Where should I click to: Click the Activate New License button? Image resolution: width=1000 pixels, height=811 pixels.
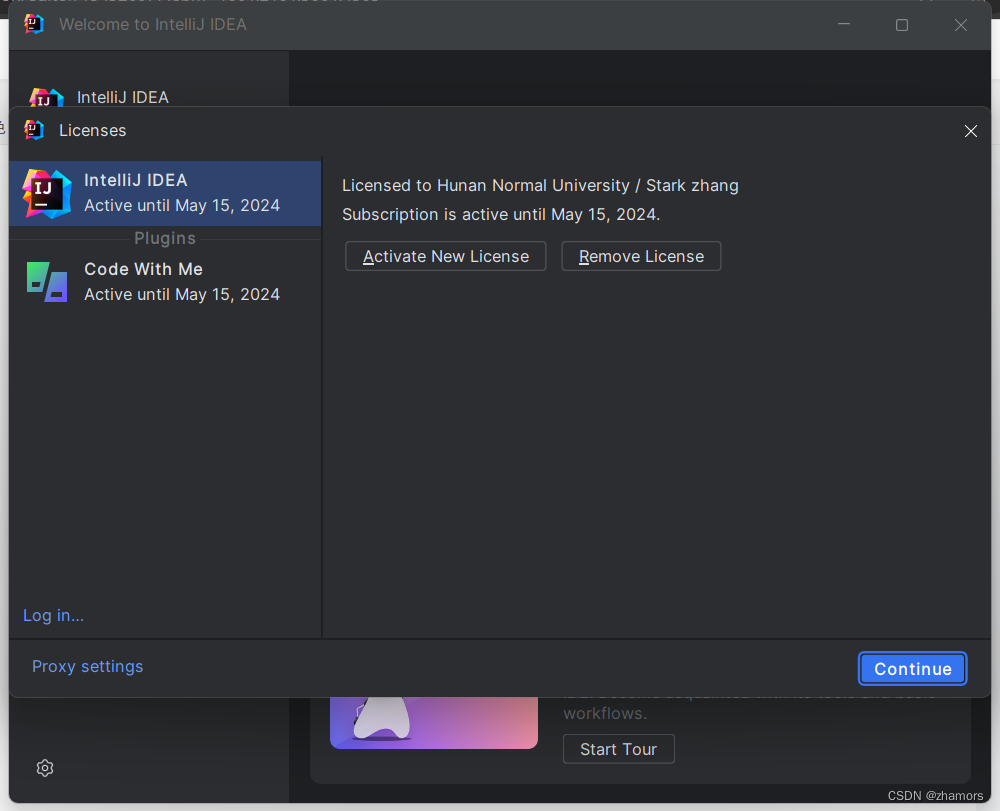tap(445, 256)
